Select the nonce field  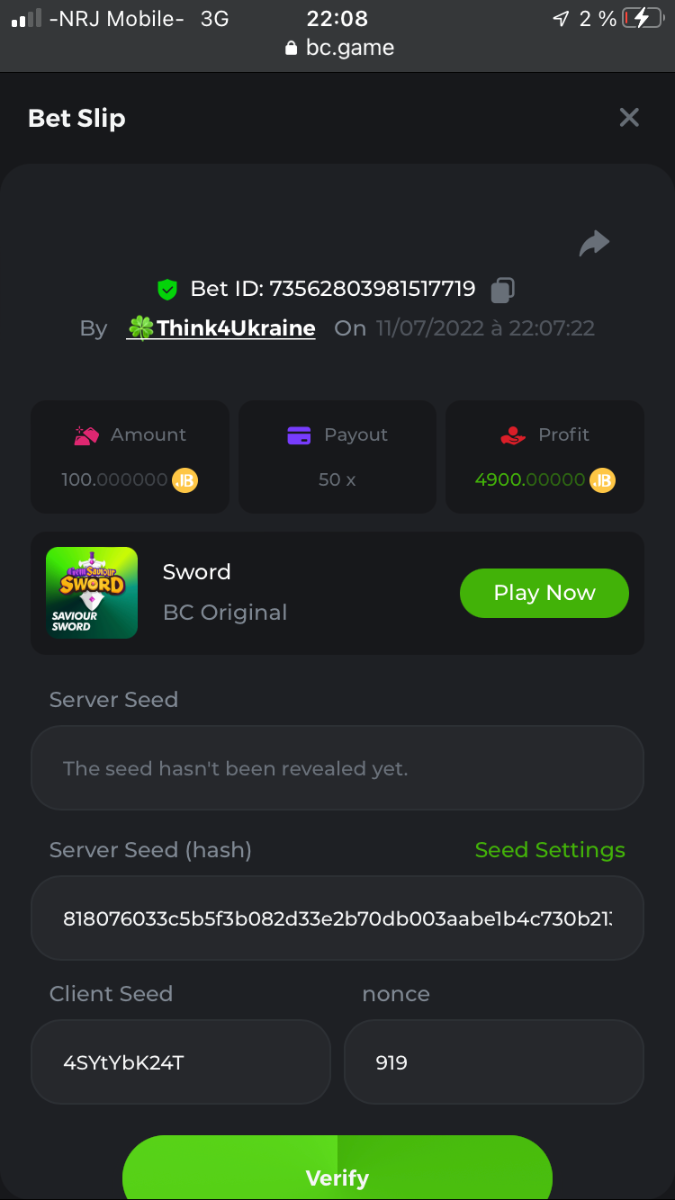click(493, 1062)
